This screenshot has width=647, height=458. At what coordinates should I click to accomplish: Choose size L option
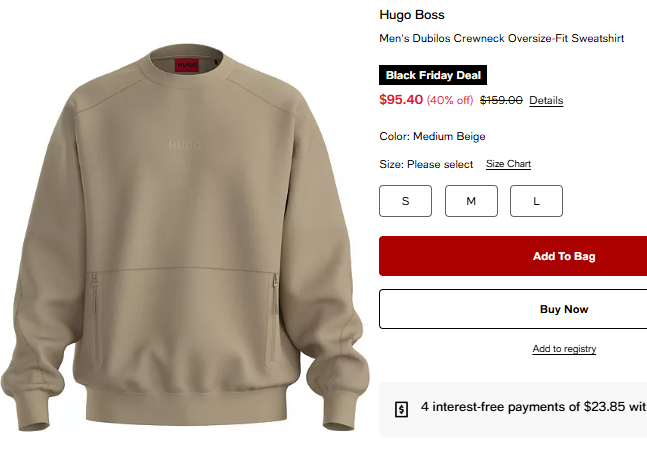pyautogui.click(x=536, y=201)
